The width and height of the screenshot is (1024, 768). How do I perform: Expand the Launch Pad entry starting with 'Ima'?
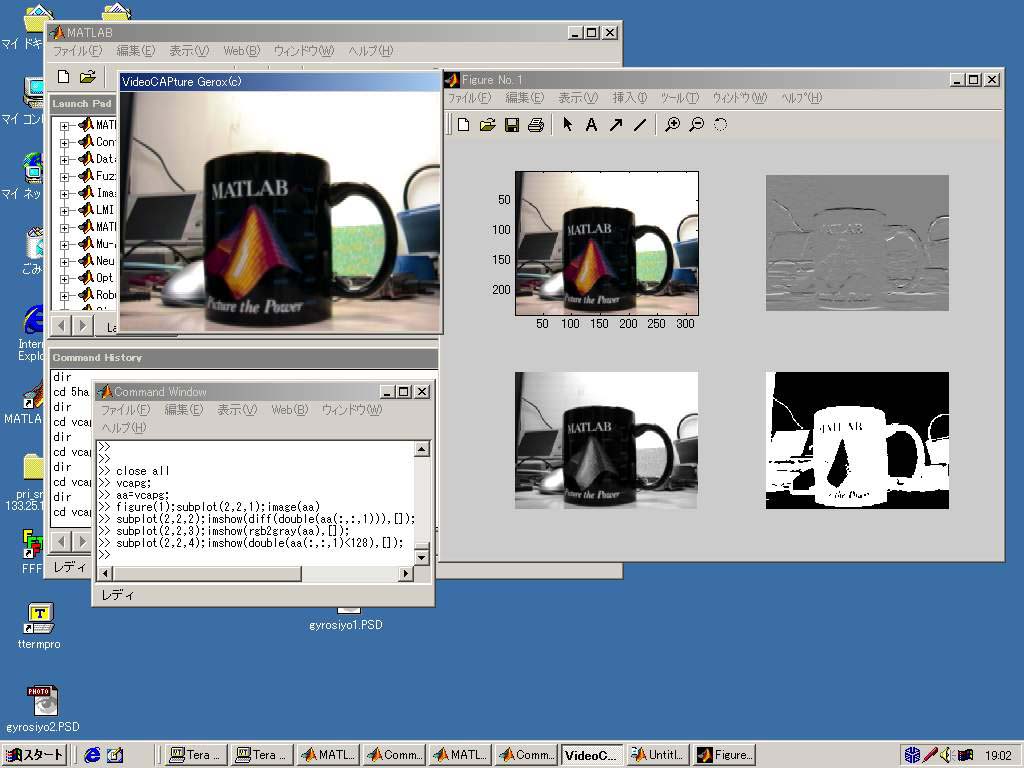click(64, 193)
